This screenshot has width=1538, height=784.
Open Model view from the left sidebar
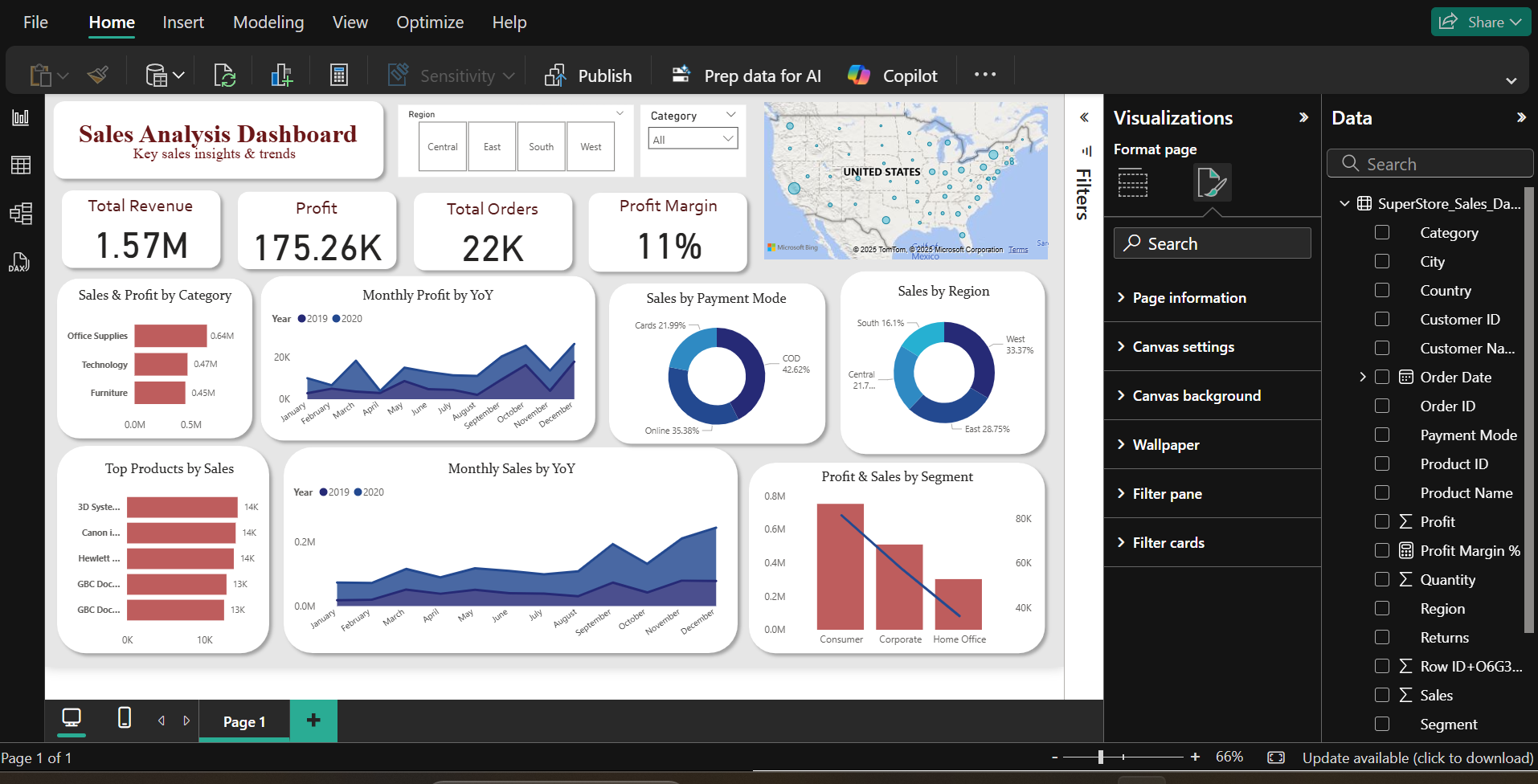coord(21,213)
